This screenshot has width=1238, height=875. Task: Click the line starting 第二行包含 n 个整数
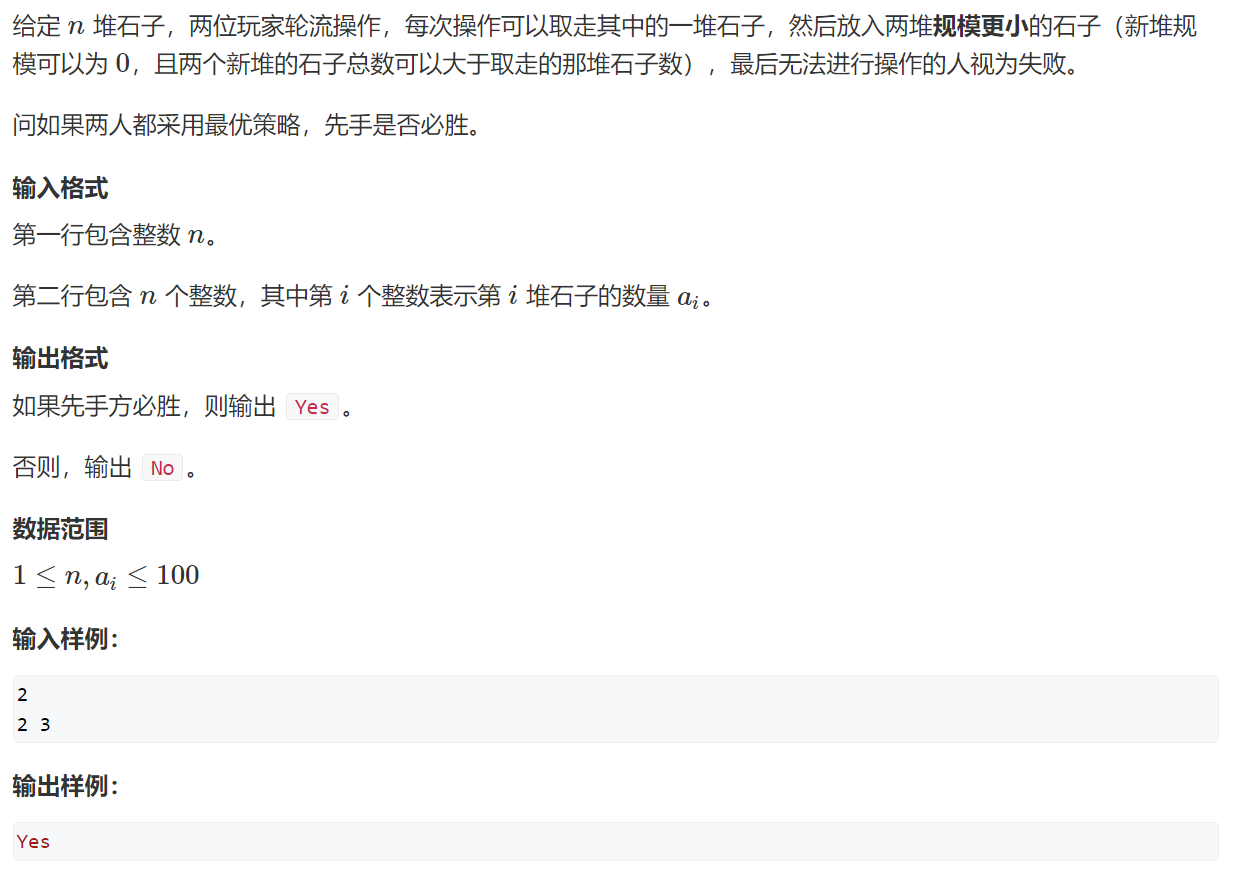coord(364,297)
